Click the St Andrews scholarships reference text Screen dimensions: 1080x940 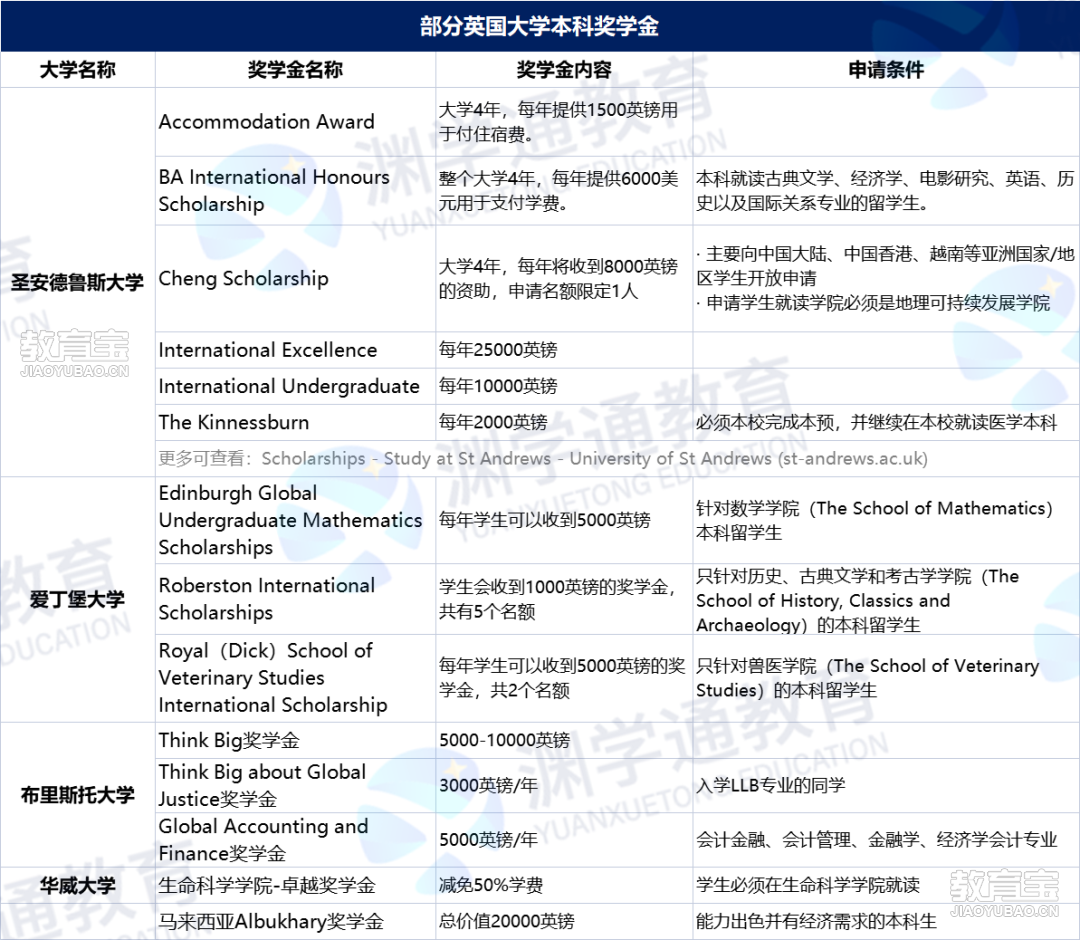pyautogui.click(x=543, y=459)
